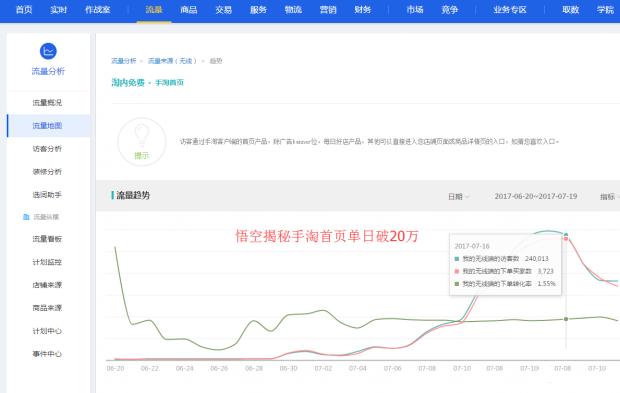Open the 业务专区 top nav tab
Screen dimensions: 620x393
point(510,10)
